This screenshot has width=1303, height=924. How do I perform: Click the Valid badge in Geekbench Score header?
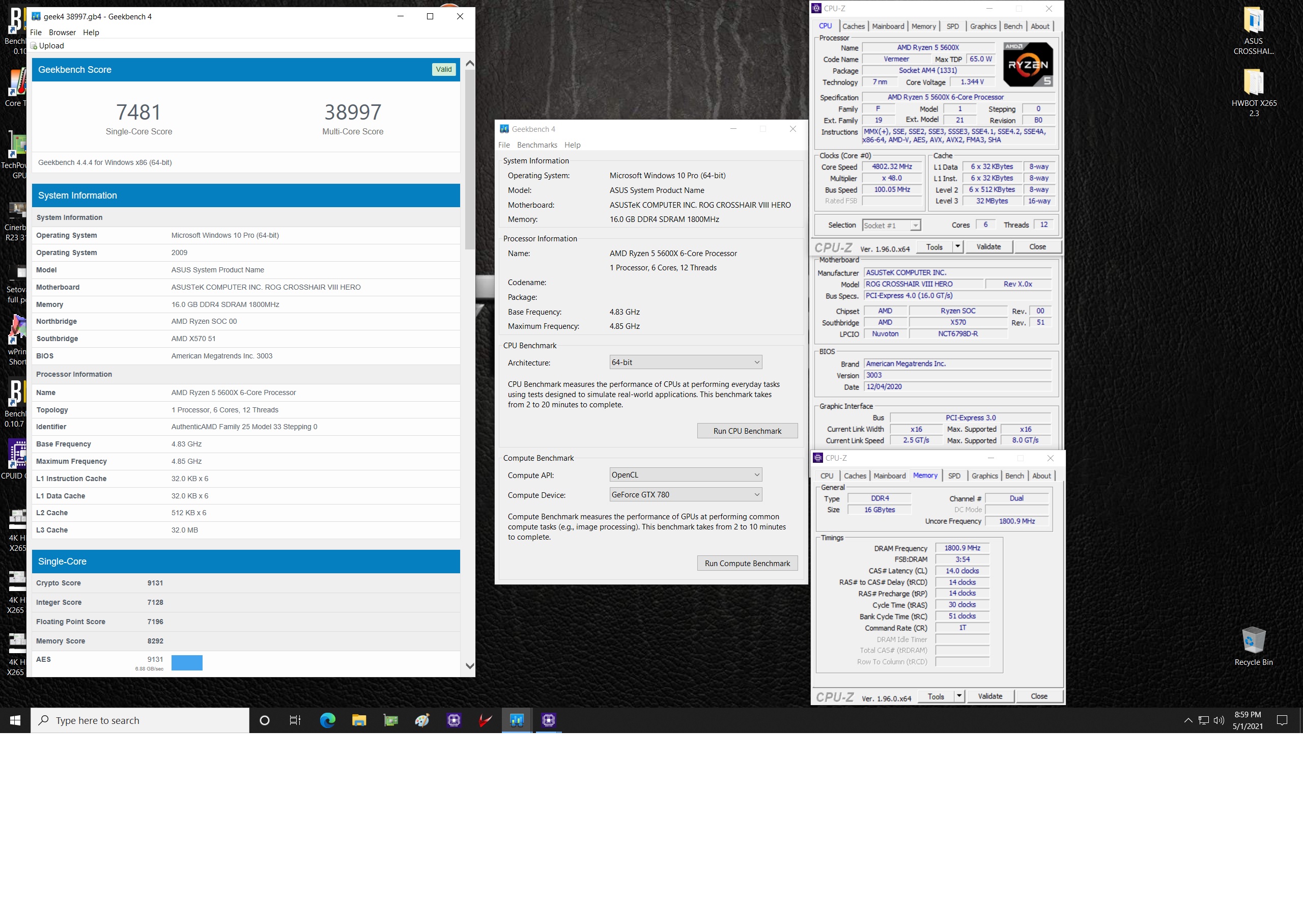pyautogui.click(x=444, y=69)
